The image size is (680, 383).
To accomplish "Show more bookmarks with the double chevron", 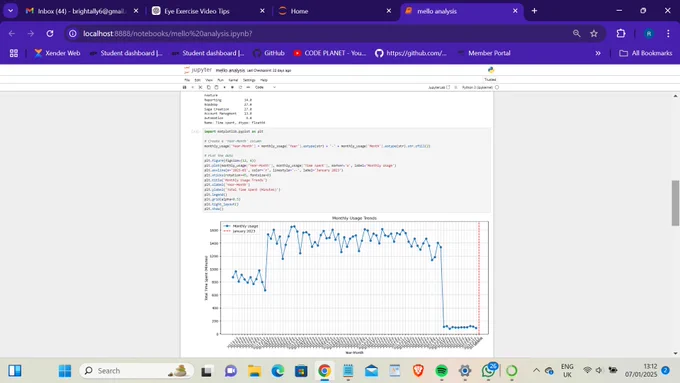I will point(598,53).
